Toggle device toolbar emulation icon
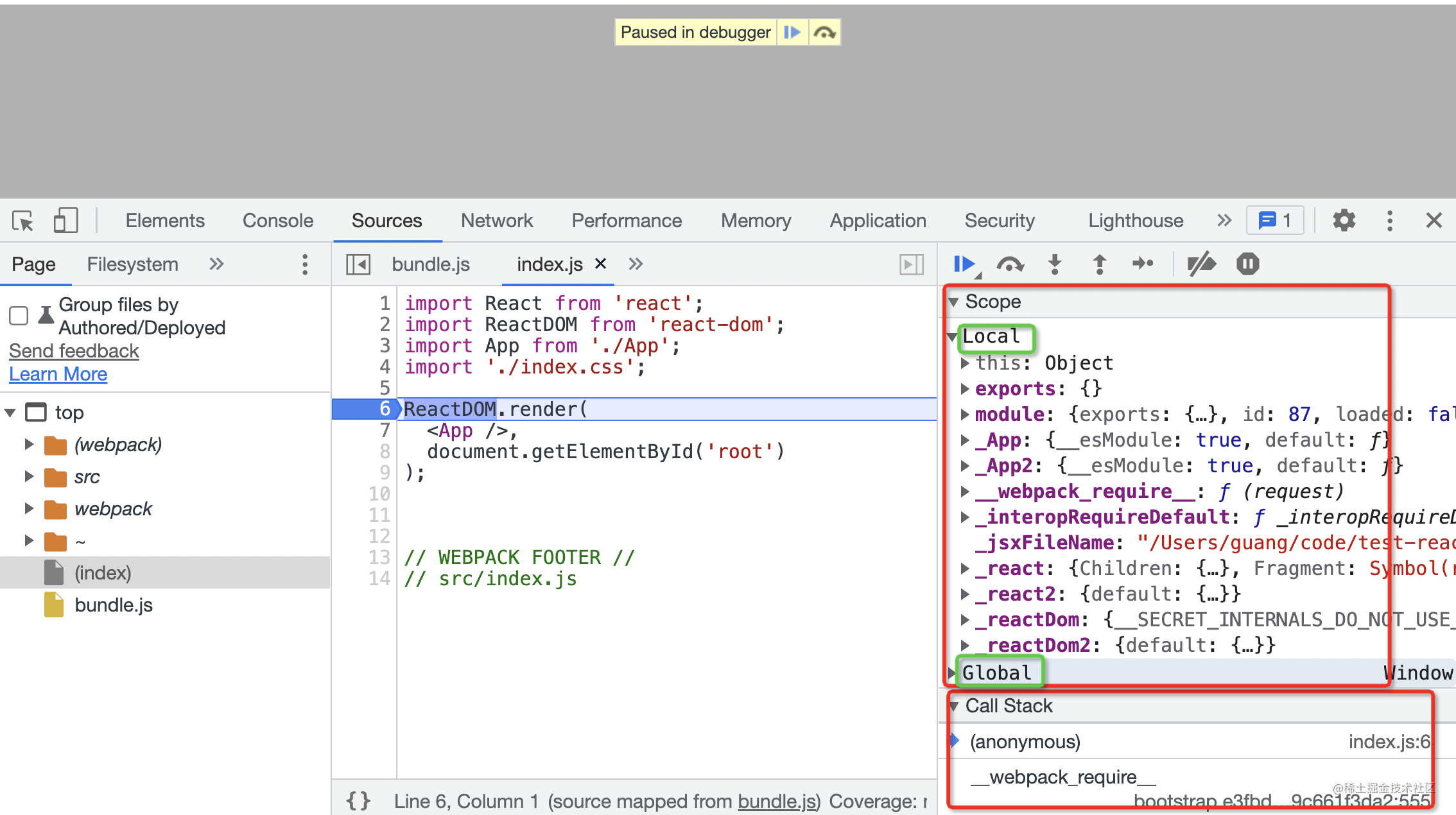This screenshot has height=815, width=1456. tap(65, 221)
